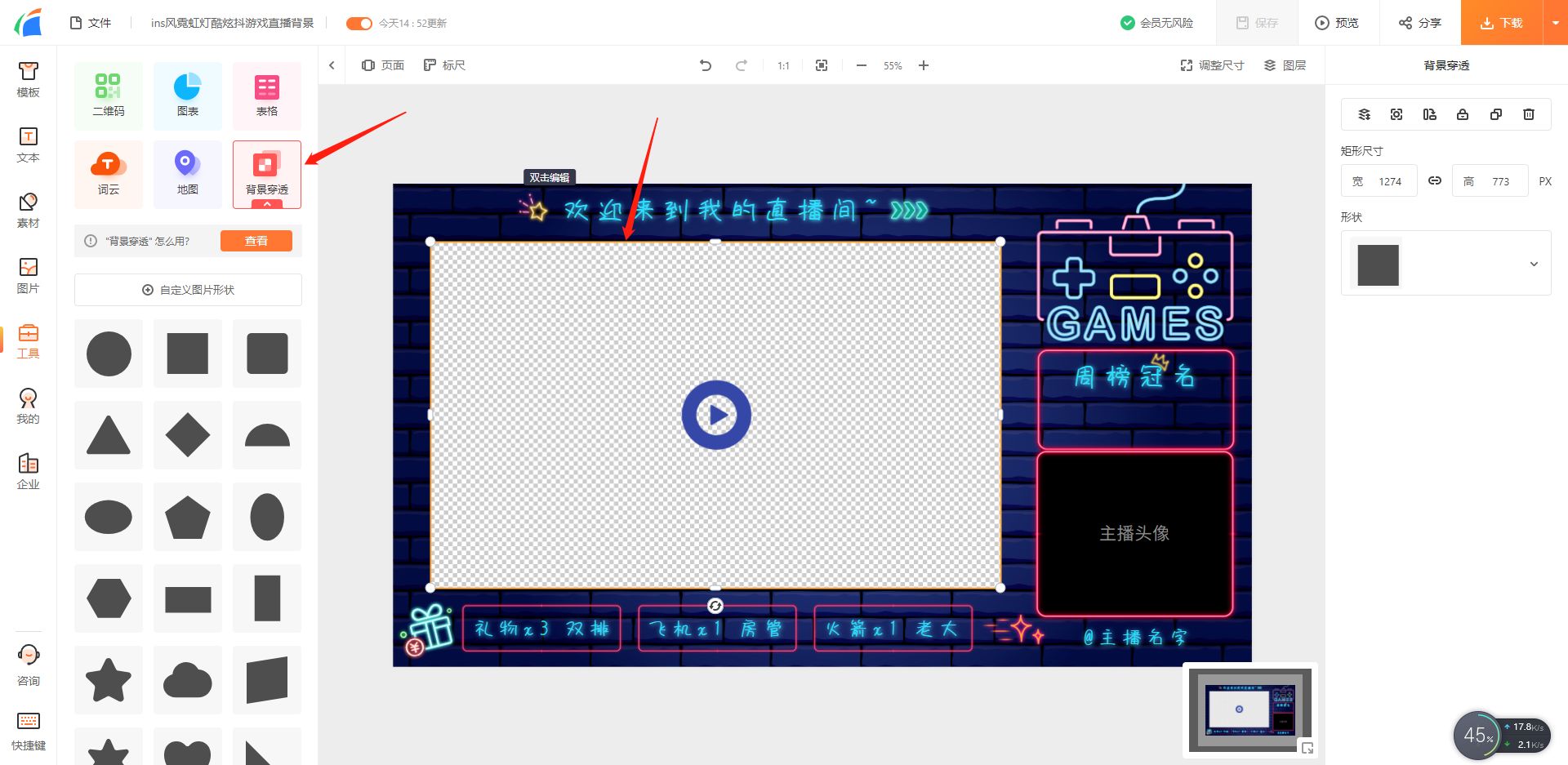Viewport: 1568px width, 765px height.
Task: Duplicate the selected element
Action: coord(1496,114)
